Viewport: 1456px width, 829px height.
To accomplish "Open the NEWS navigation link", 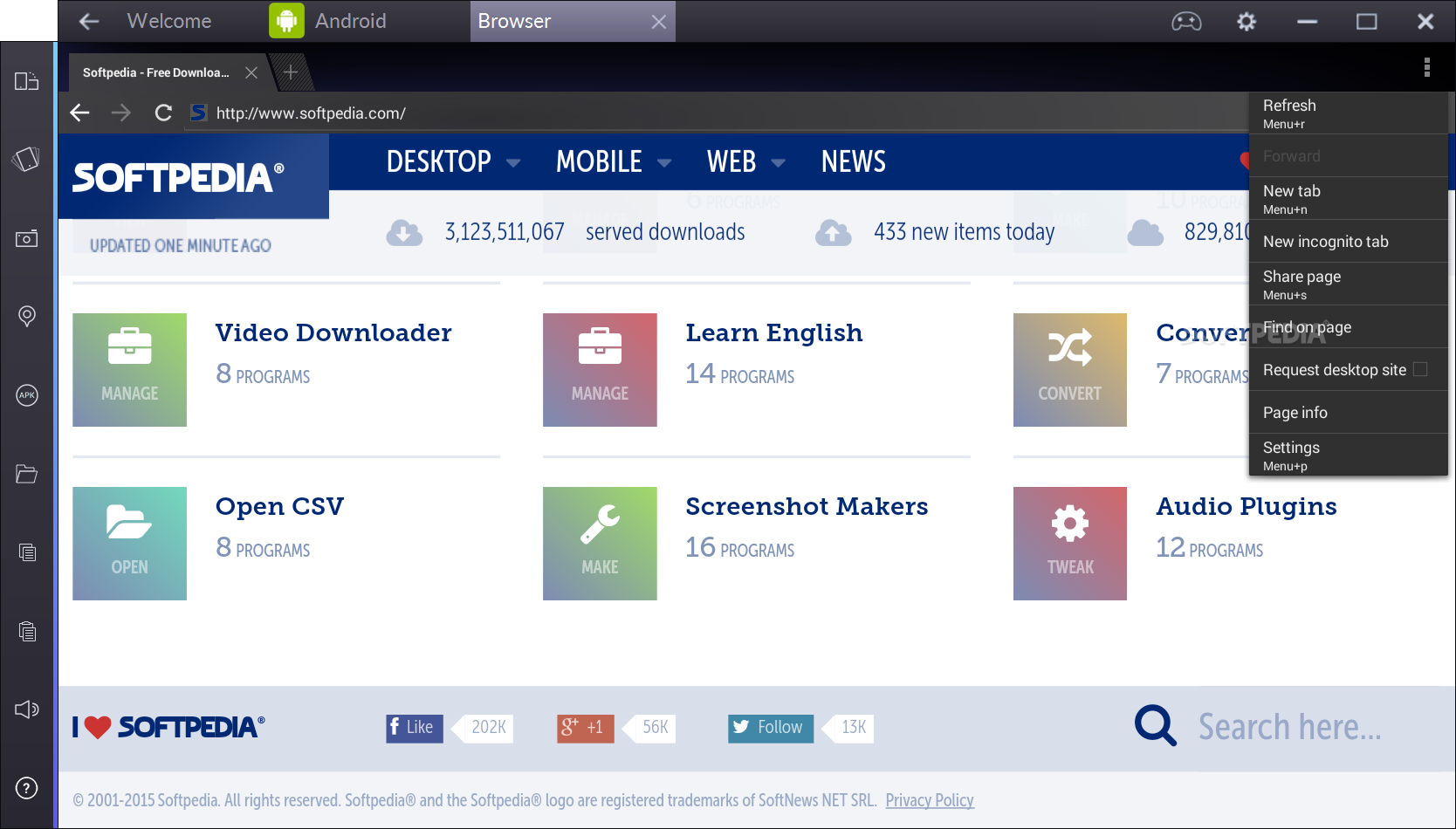I will [854, 161].
